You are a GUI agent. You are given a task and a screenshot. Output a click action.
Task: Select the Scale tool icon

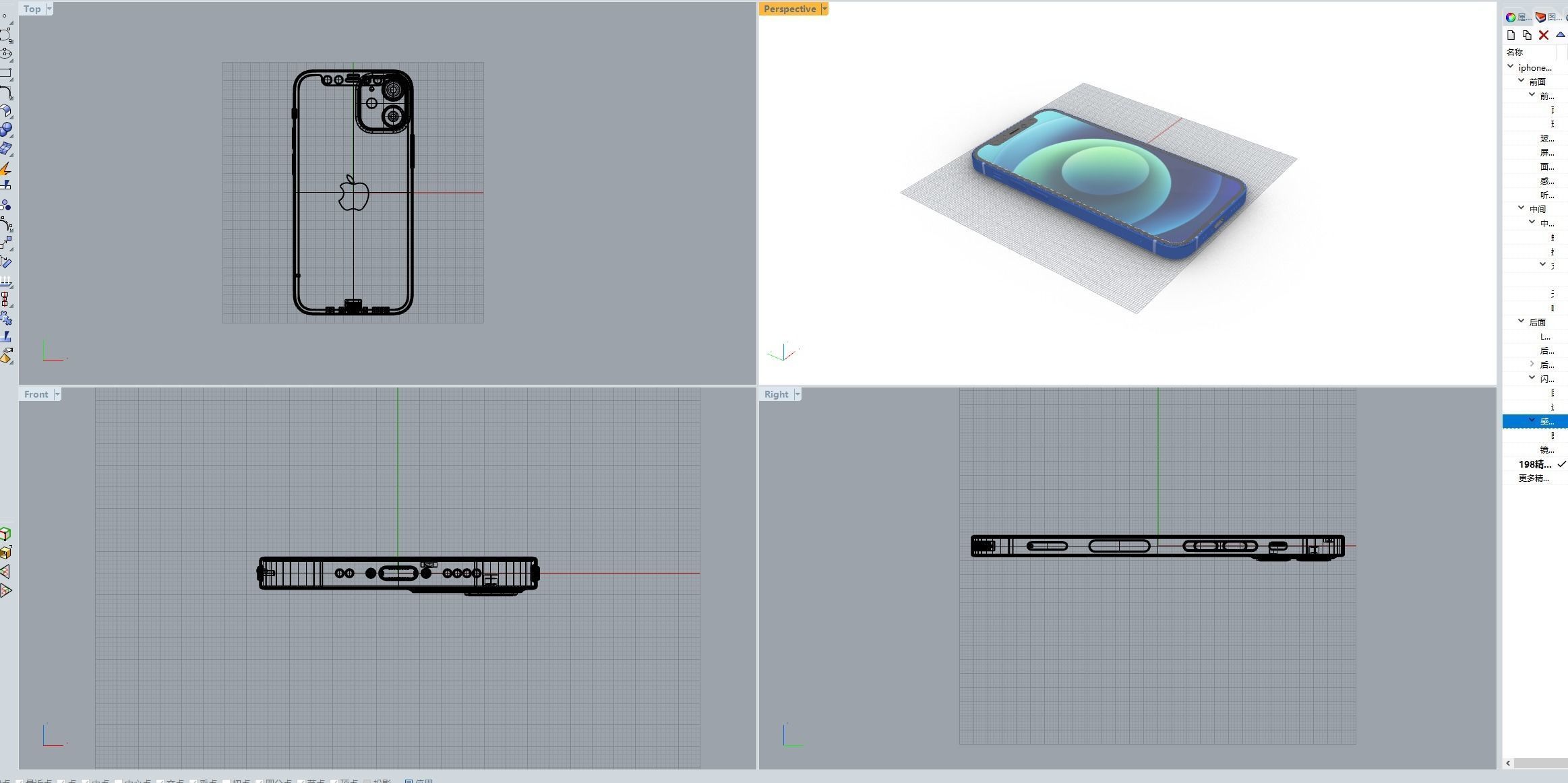[5, 243]
